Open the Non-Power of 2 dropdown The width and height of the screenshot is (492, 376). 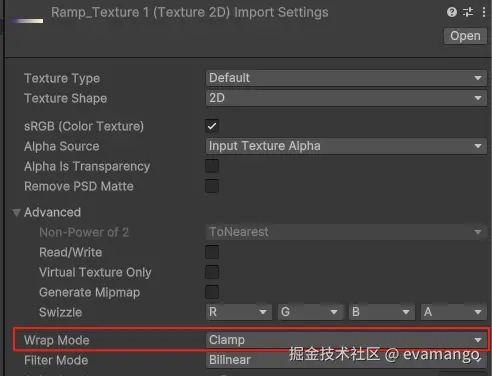coord(346,232)
